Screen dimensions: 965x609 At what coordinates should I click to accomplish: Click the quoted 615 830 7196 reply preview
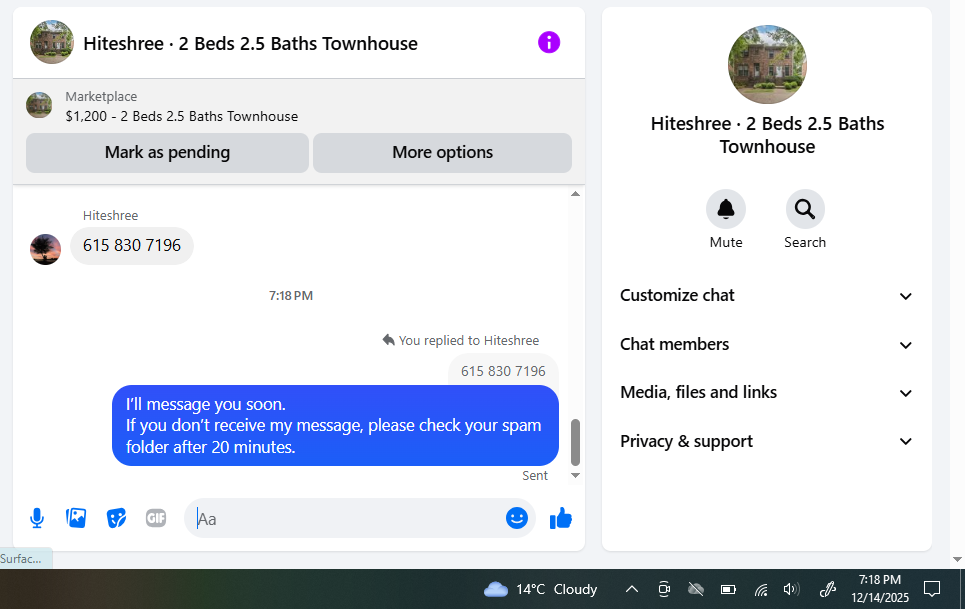coord(503,371)
